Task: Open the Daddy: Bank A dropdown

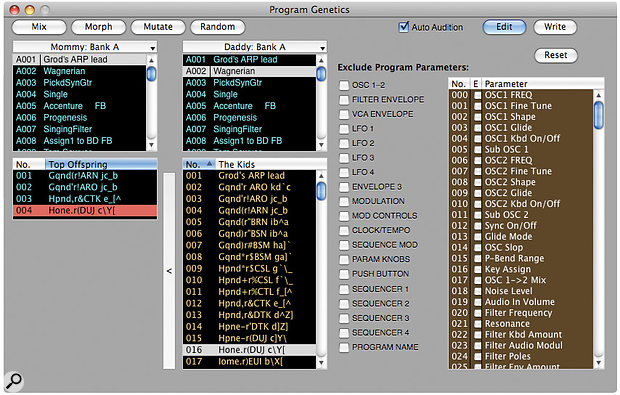Action: [x=255, y=47]
